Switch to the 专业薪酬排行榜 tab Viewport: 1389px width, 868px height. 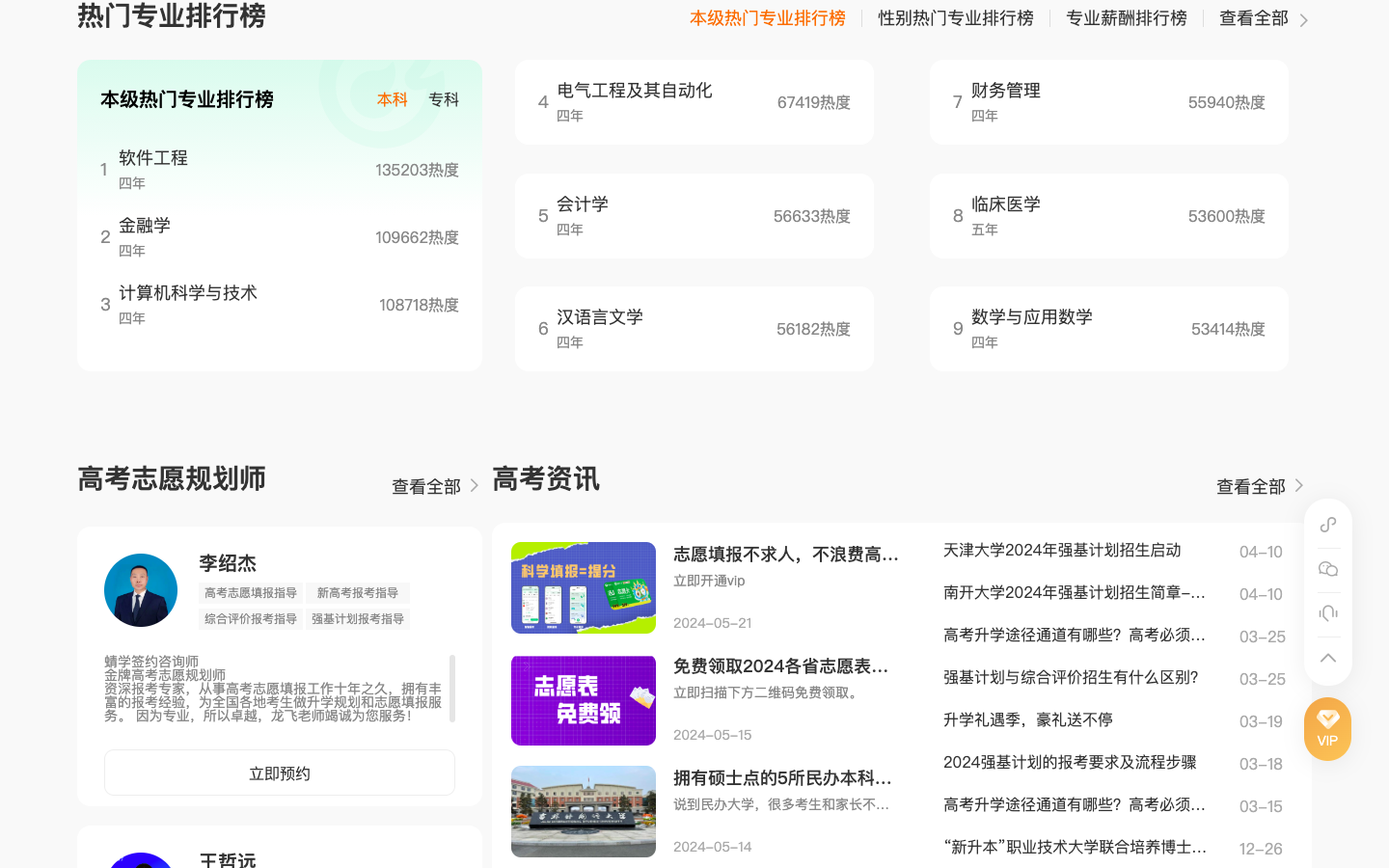1126,17
